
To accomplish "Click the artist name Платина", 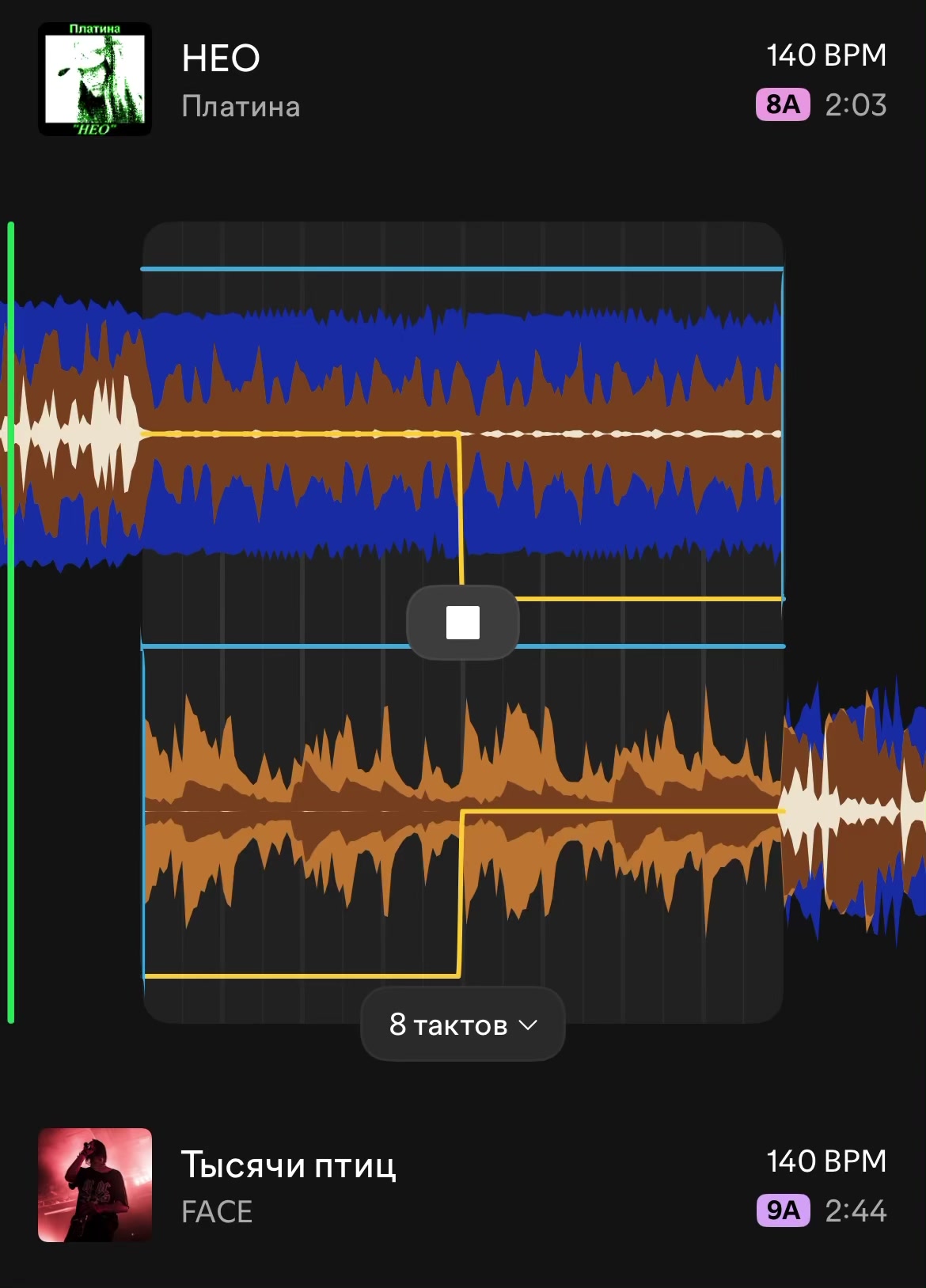I will pos(241,107).
